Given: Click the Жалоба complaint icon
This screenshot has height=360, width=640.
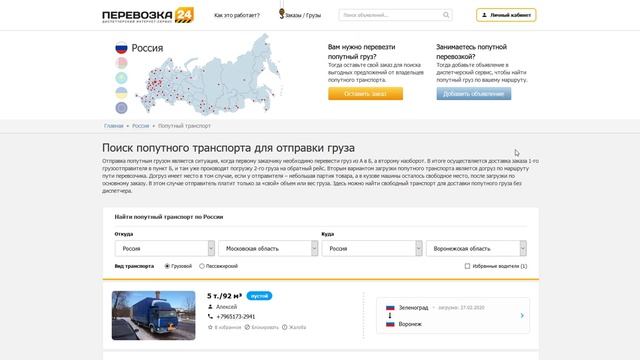Looking at the screenshot, I should (284, 327).
